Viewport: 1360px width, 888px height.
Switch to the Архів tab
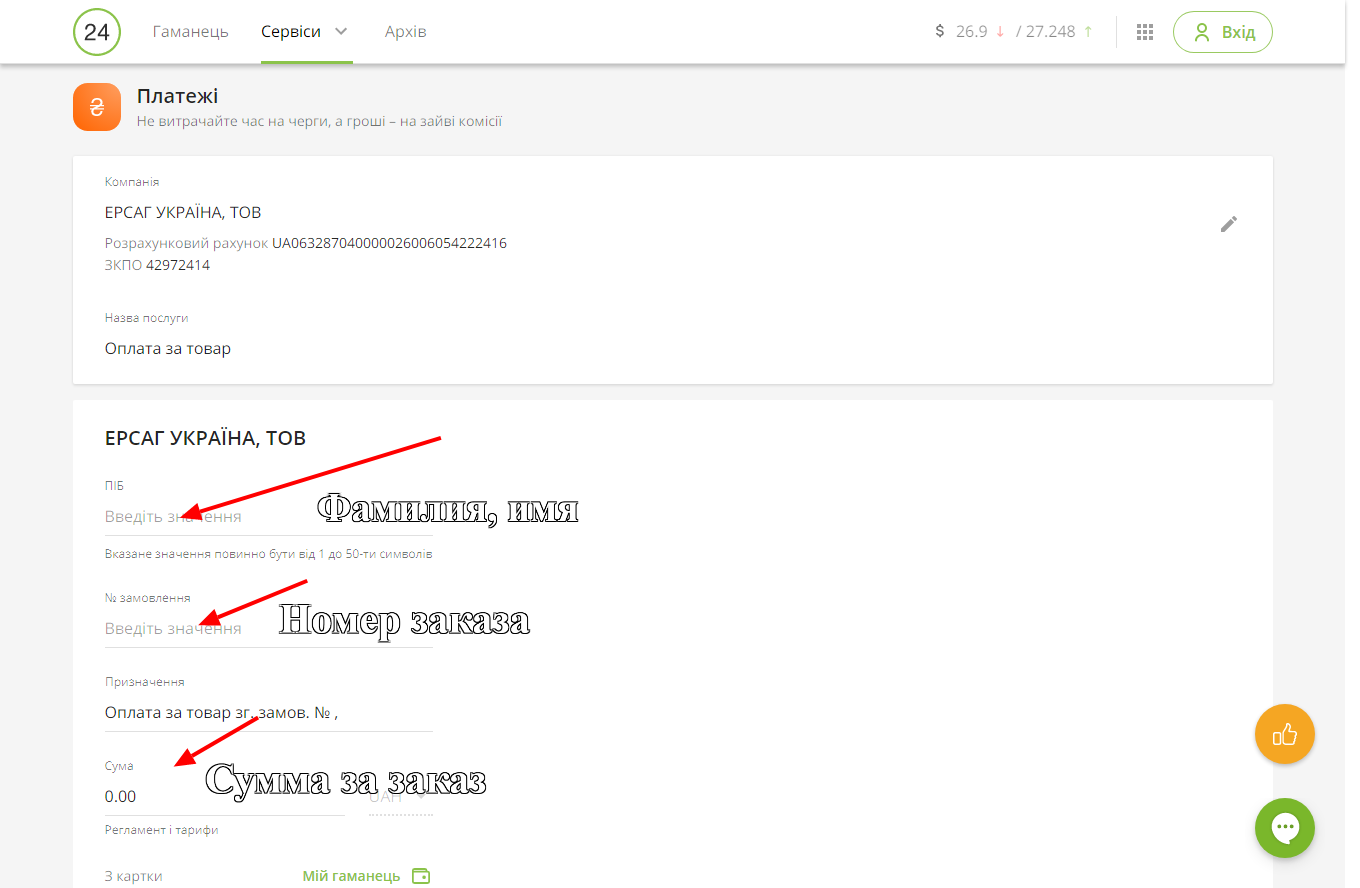tap(406, 32)
